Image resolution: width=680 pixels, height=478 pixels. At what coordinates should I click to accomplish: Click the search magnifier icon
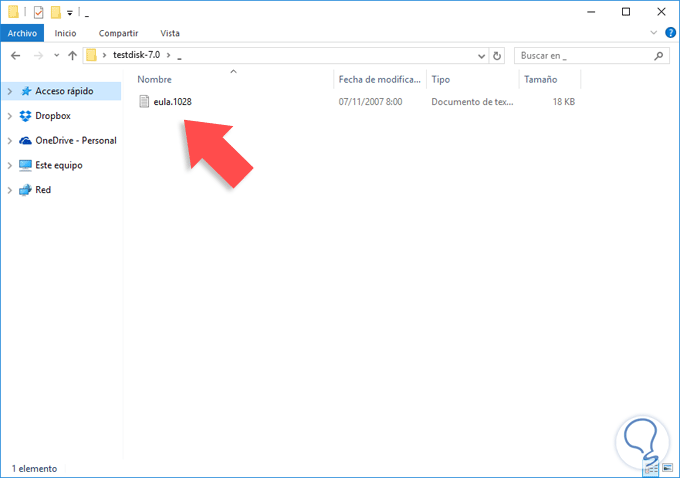click(x=659, y=56)
